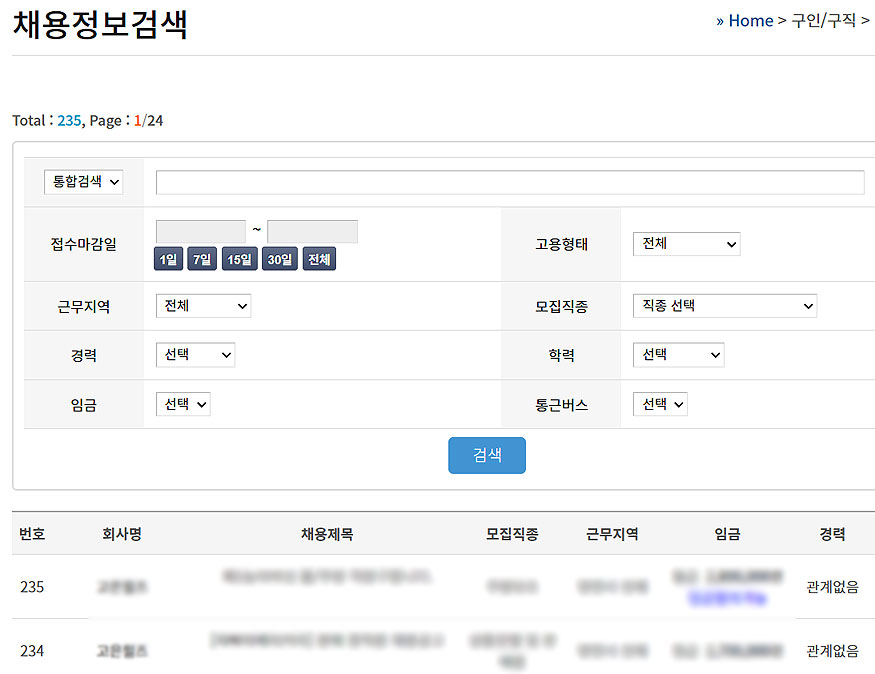Apply the 15일 deadline filter

[x=240, y=258]
